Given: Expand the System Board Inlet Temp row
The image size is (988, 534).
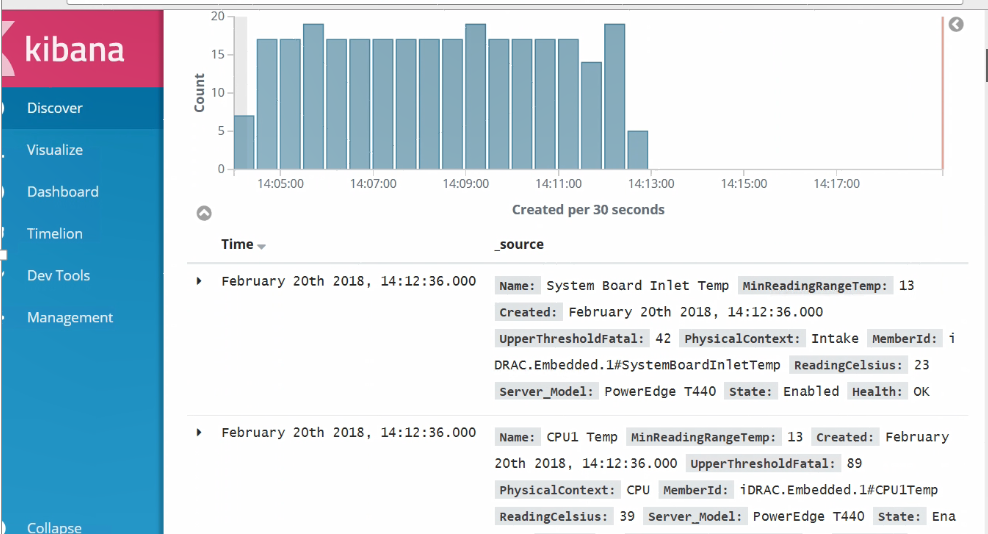Looking at the screenshot, I should tap(199, 282).
